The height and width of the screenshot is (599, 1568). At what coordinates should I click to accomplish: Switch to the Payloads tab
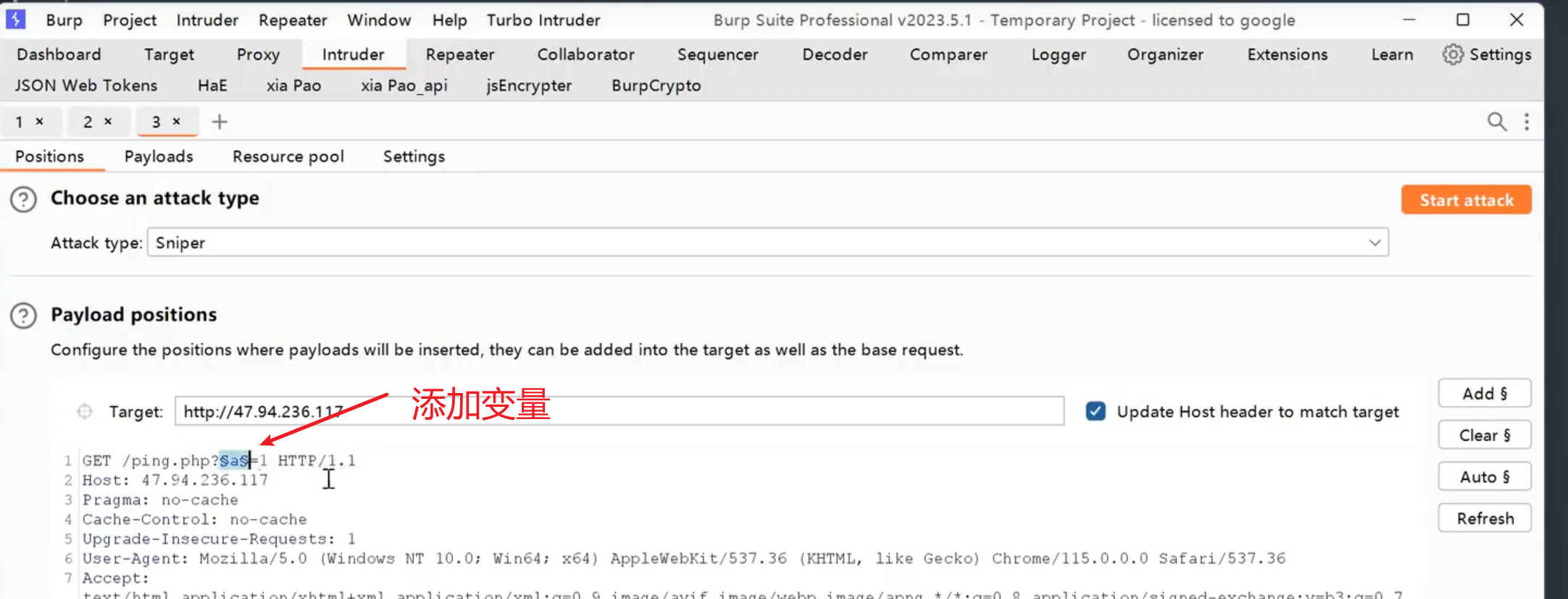pos(159,157)
